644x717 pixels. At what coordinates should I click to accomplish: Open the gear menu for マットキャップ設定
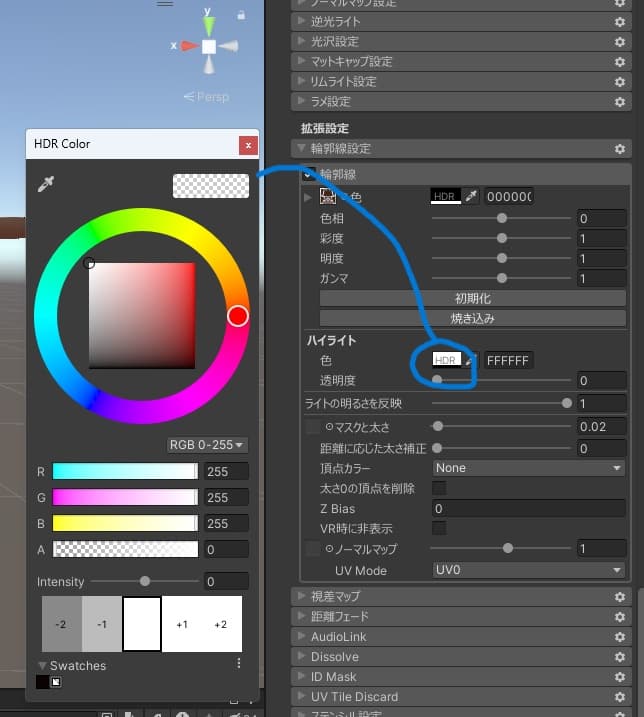[x=620, y=62]
